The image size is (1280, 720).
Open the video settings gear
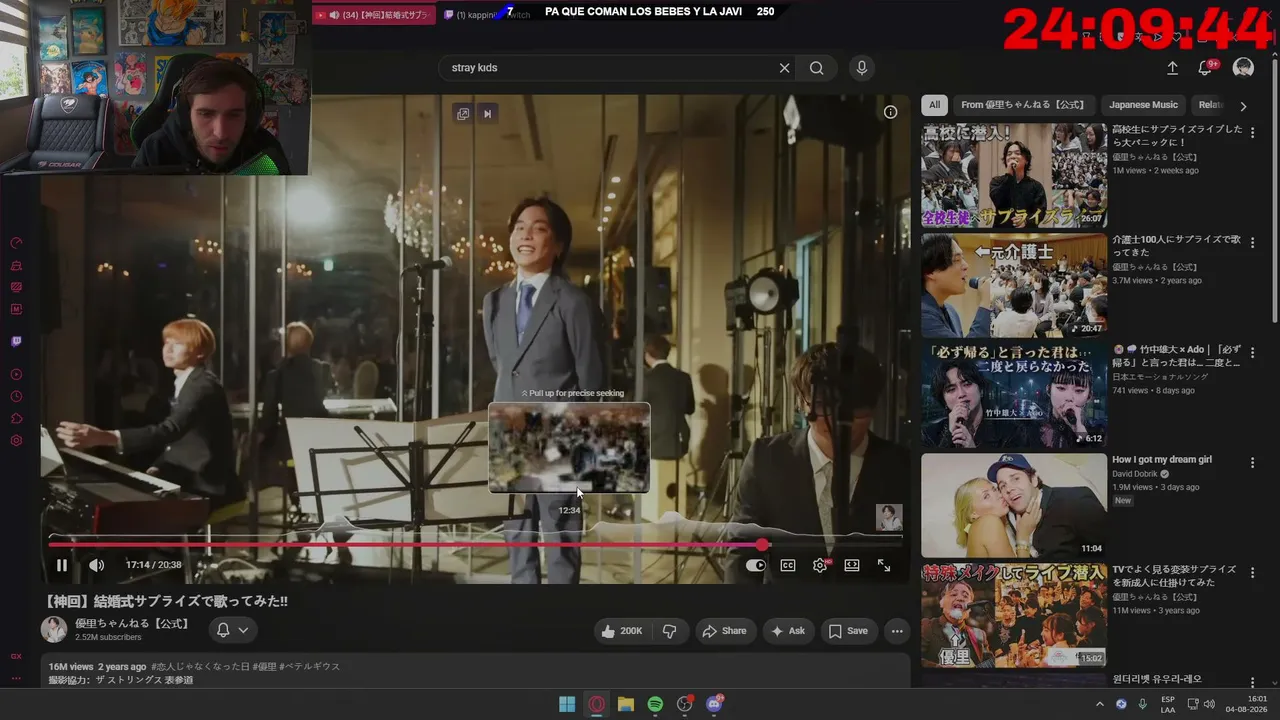(x=820, y=565)
